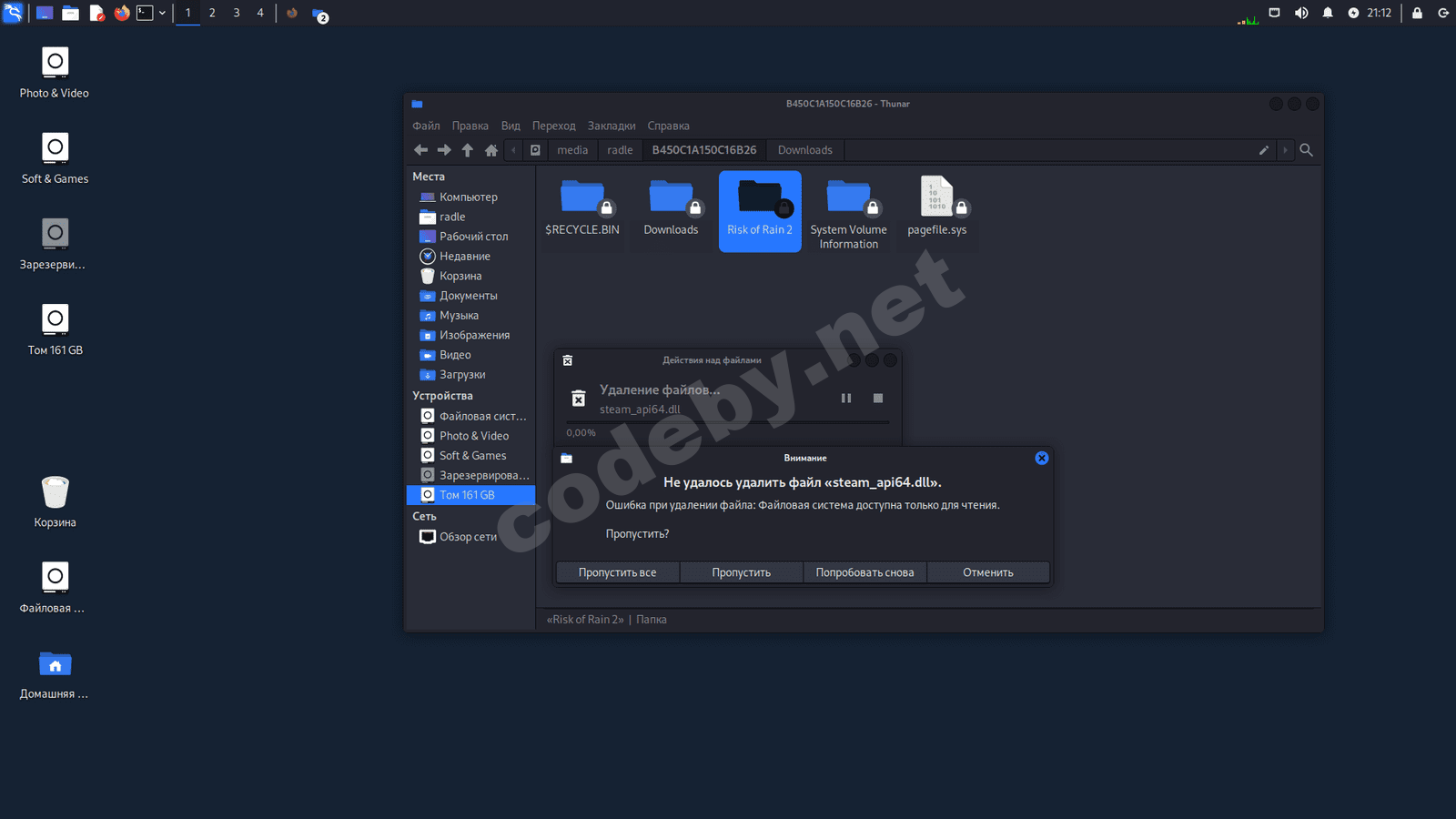The height and width of the screenshot is (819, 1456).
Task: Select Компьютер in the sidebar
Action: pos(470,197)
